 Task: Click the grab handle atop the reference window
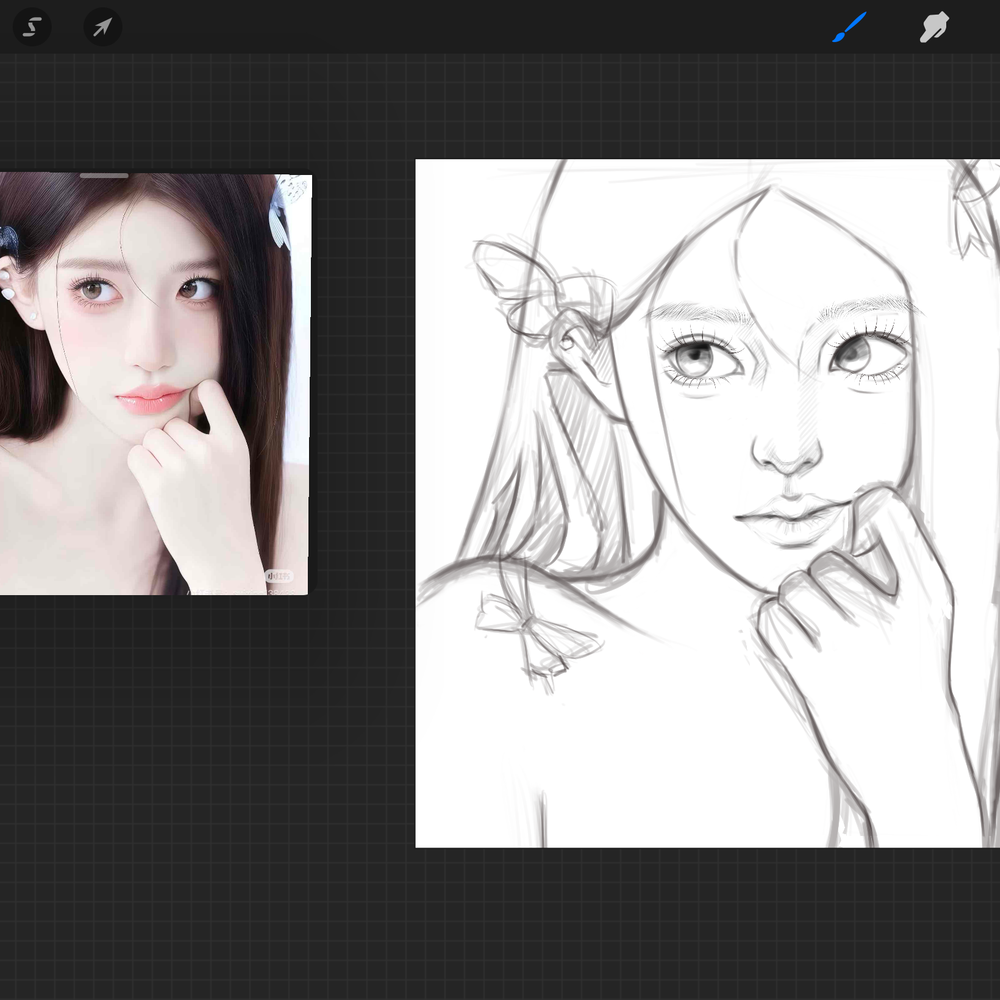(x=104, y=175)
